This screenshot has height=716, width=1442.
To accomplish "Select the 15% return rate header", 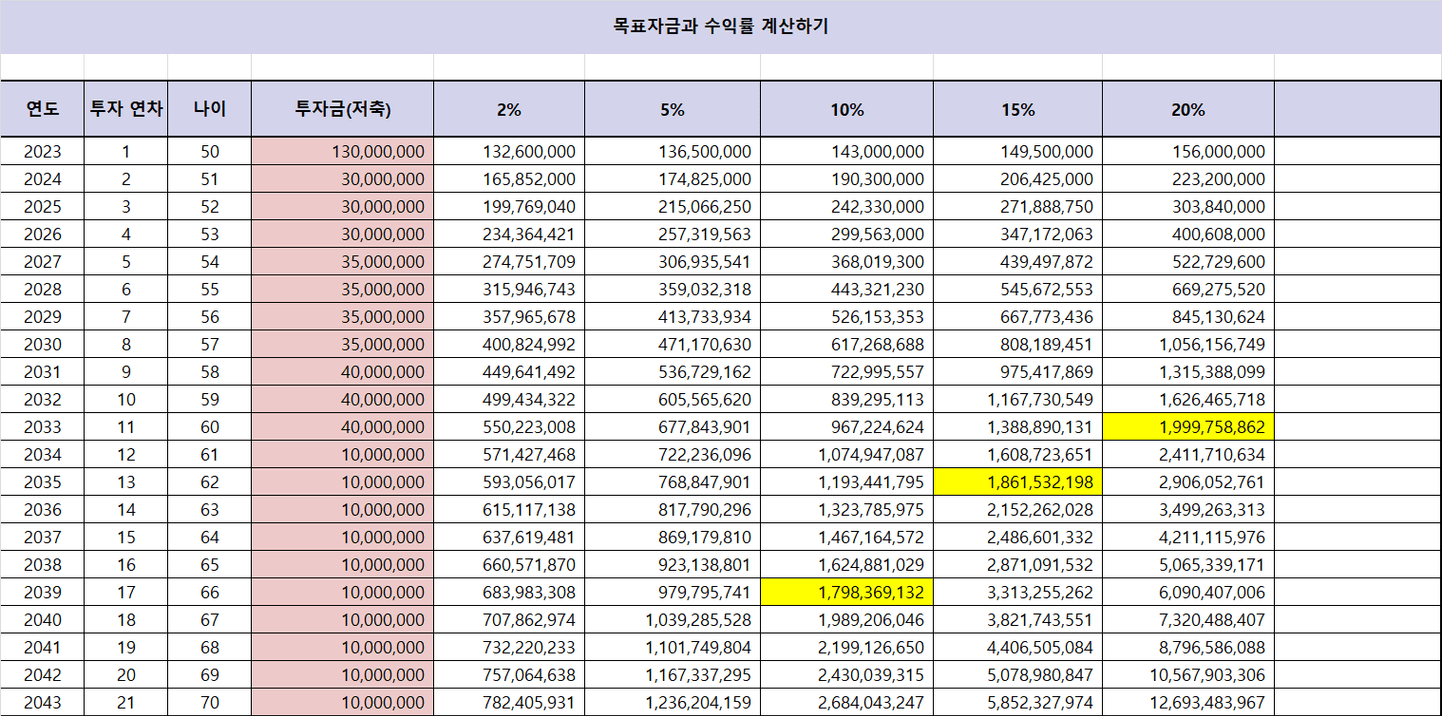I will tap(1017, 109).
